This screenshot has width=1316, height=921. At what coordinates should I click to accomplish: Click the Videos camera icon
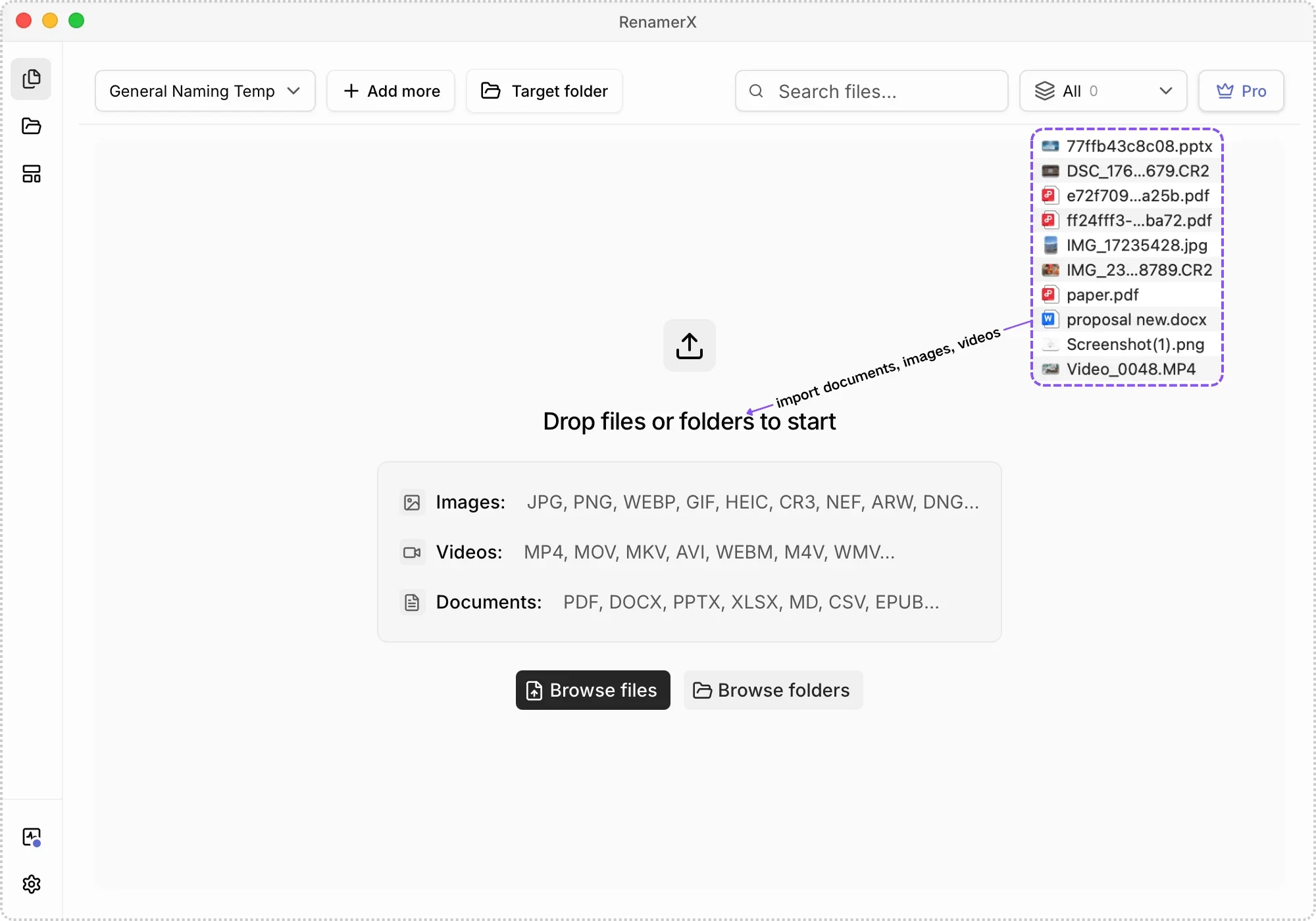[412, 553]
